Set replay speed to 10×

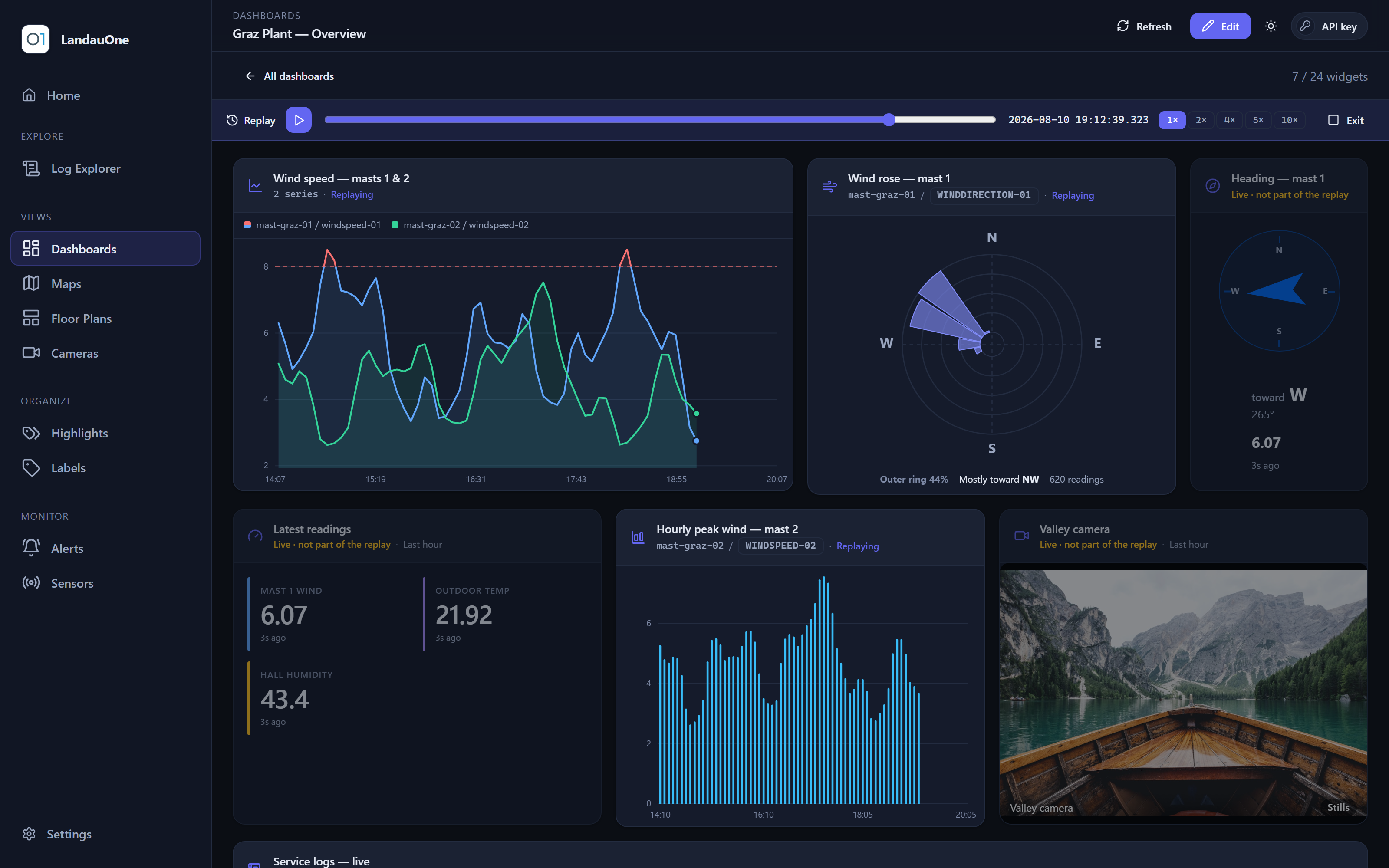[x=1289, y=120]
